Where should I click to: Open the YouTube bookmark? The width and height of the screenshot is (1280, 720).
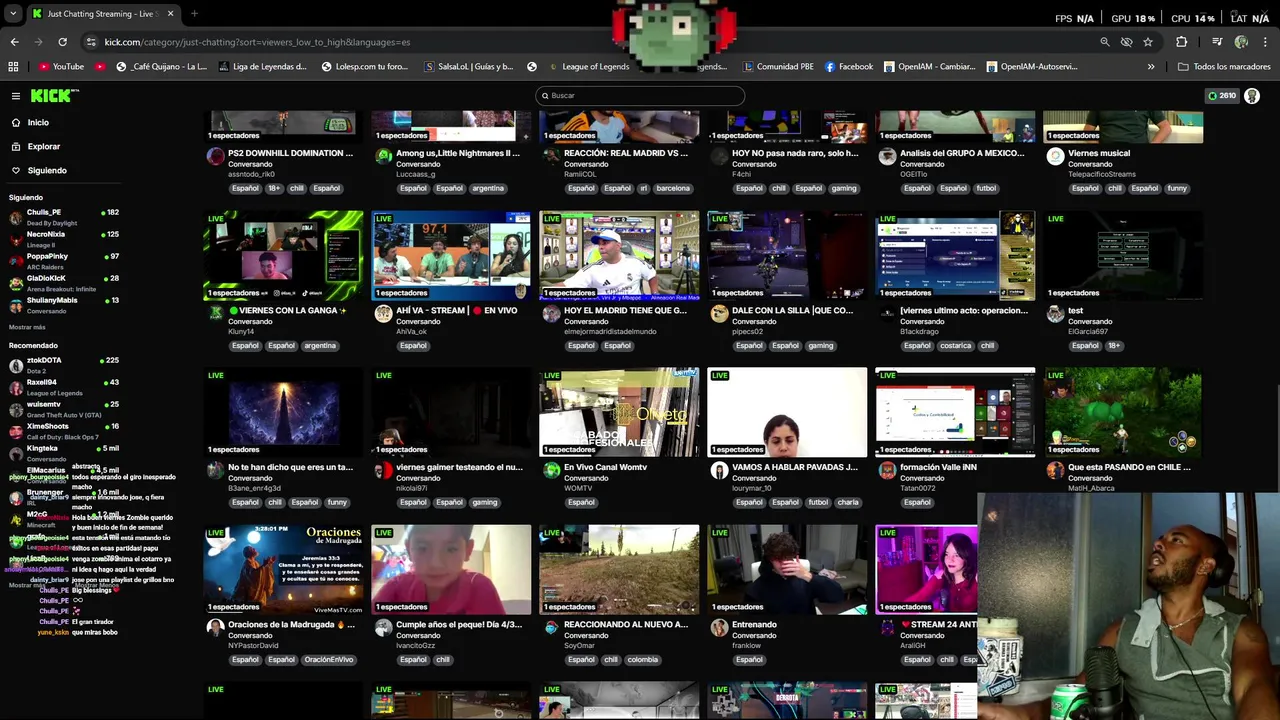pyautogui.click(x=62, y=67)
